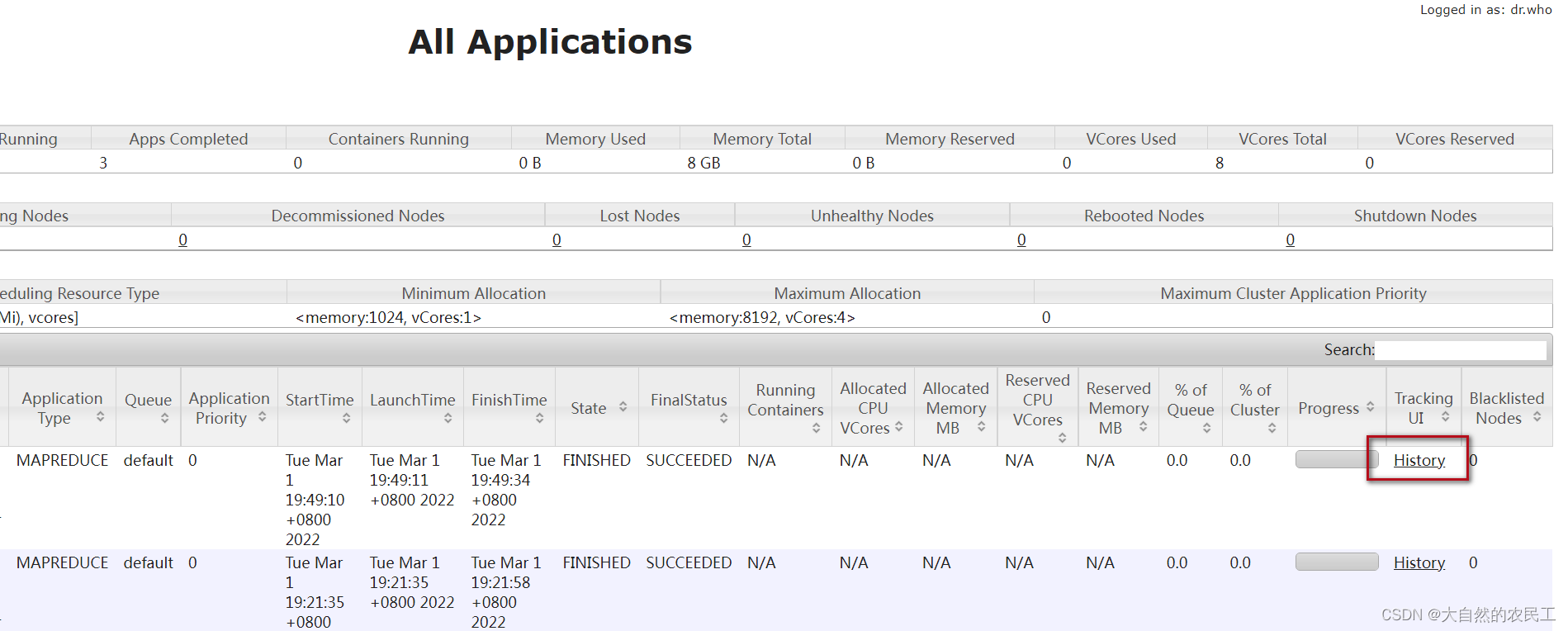Sort by Allocated Memory MB arrows
This screenshot has height=631, width=1568.
(982, 427)
